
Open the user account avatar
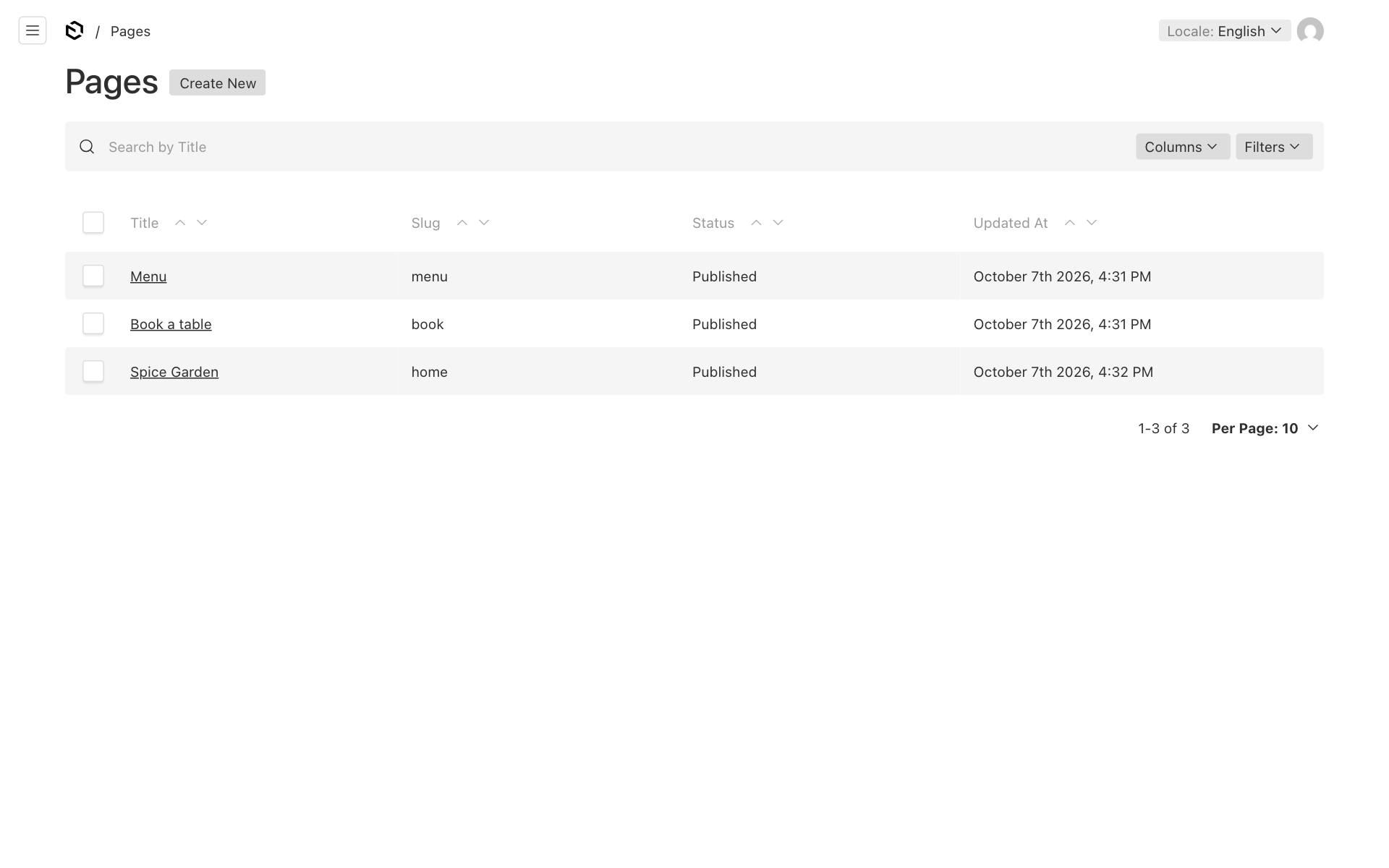click(x=1310, y=31)
